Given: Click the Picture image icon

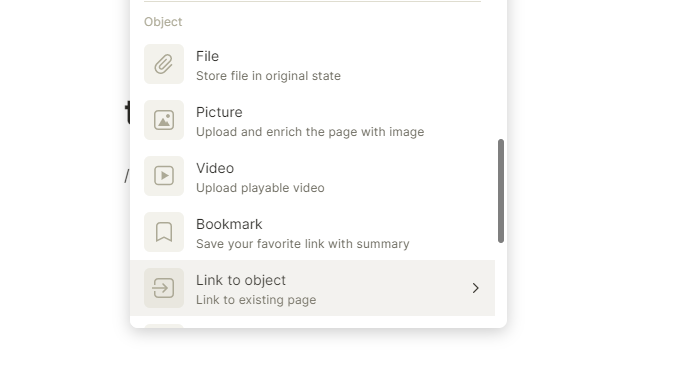Looking at the screenshot, I should coord(164,120).
